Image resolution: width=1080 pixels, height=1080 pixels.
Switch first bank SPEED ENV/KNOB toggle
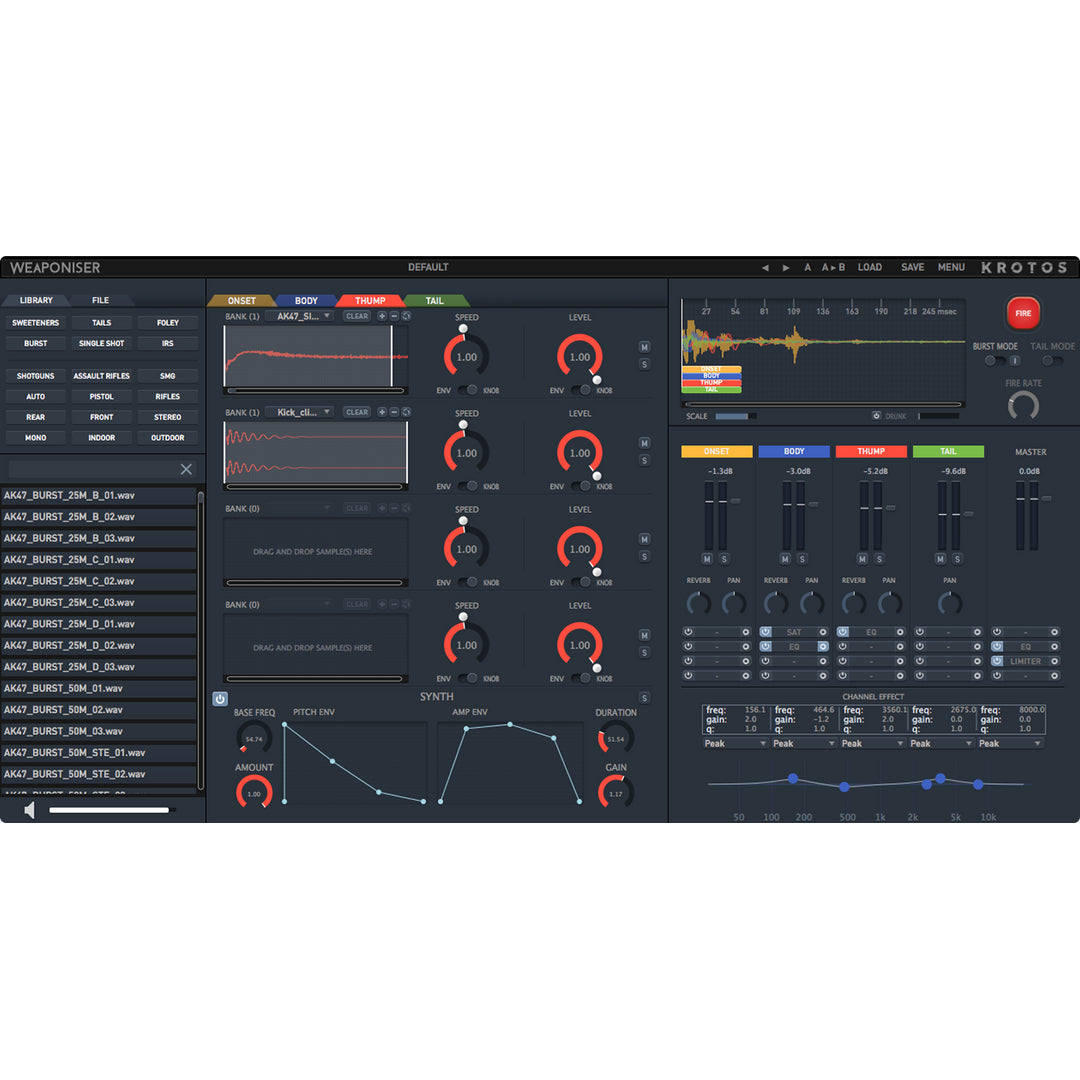pyautogui.click(x=468, y=391)
